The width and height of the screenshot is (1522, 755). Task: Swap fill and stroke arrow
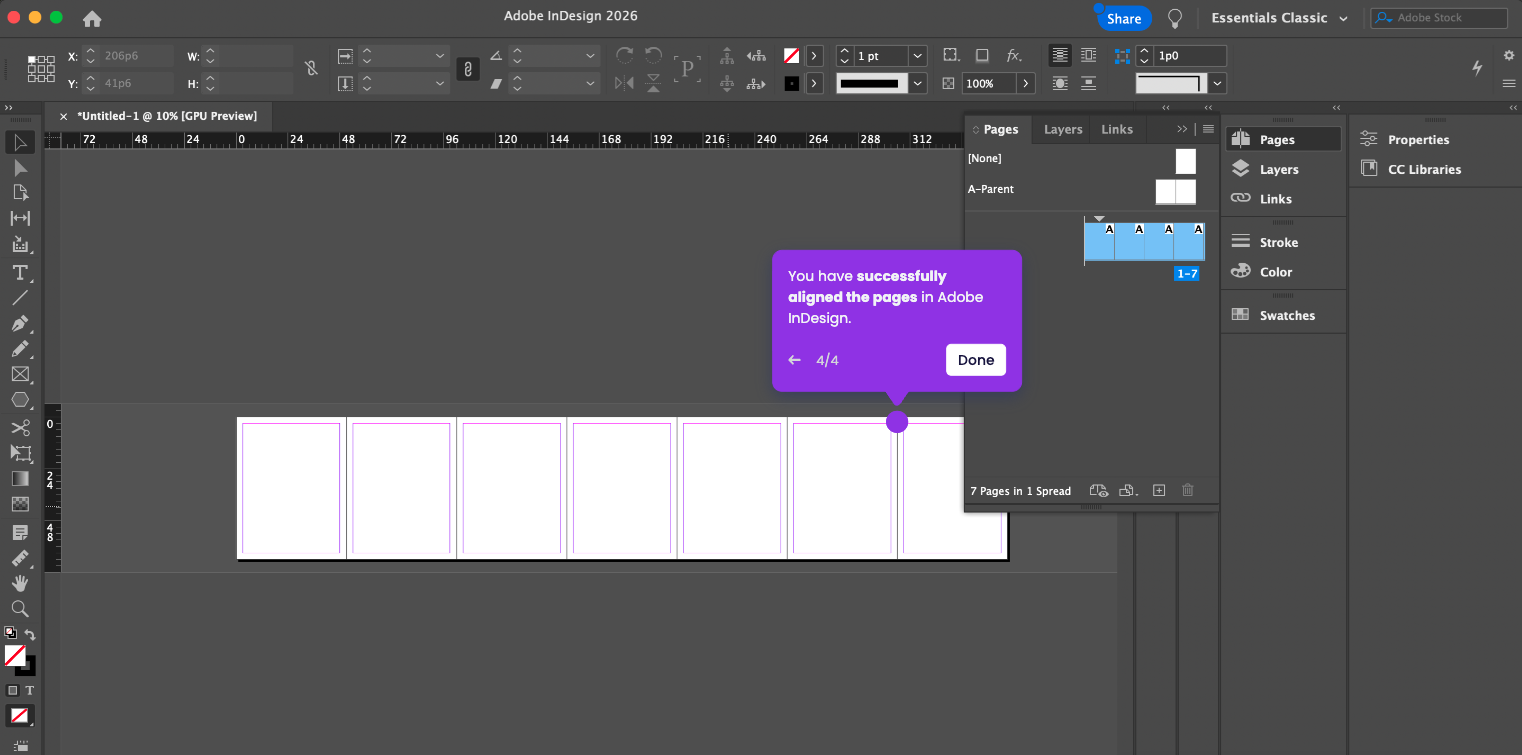coord(30,635)
